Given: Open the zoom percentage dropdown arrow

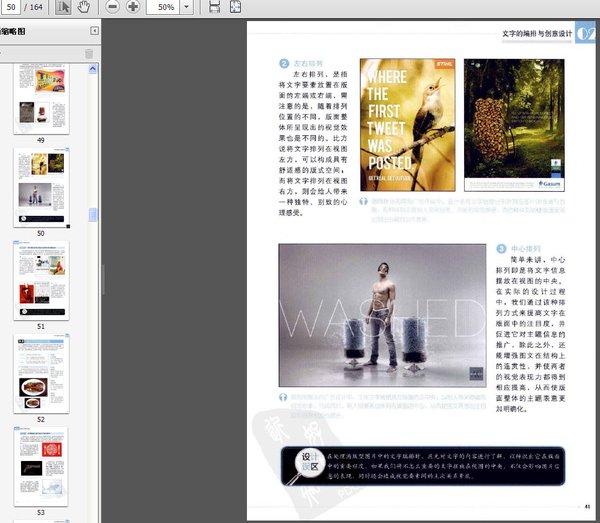Looking at the screenshot, I should [x=186, y=7].
